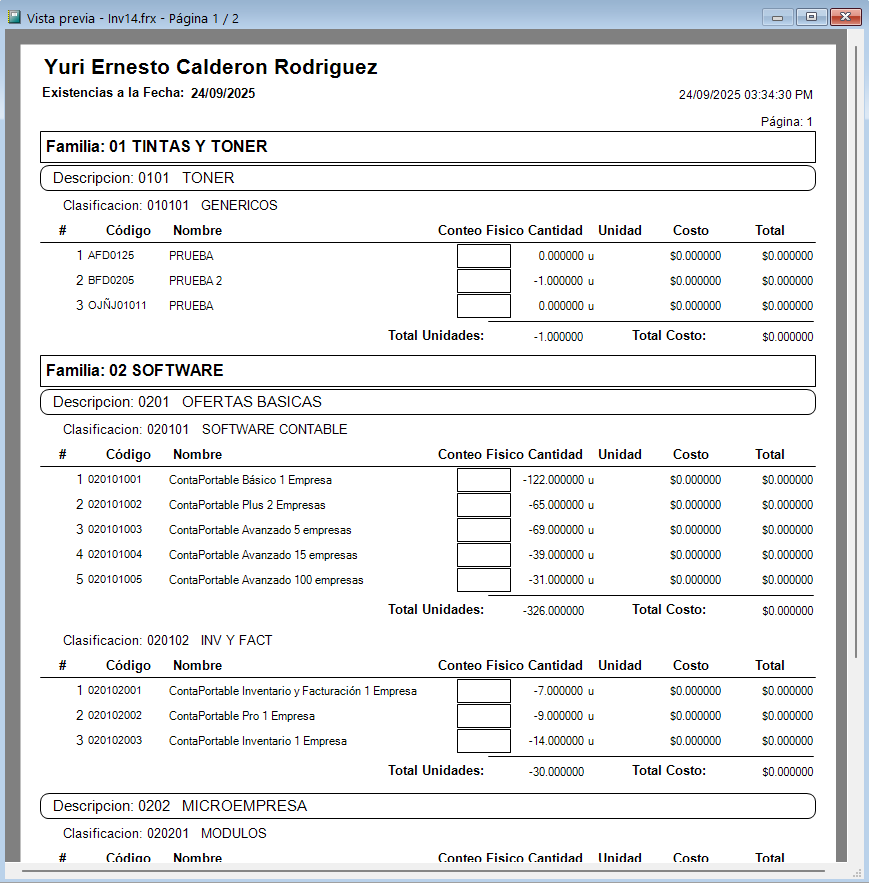Click the Descripcion: 0201 OFERTAS BASICAS band
Image resolution: width=869 pixels, height=883 pixels.
[427, 402]
